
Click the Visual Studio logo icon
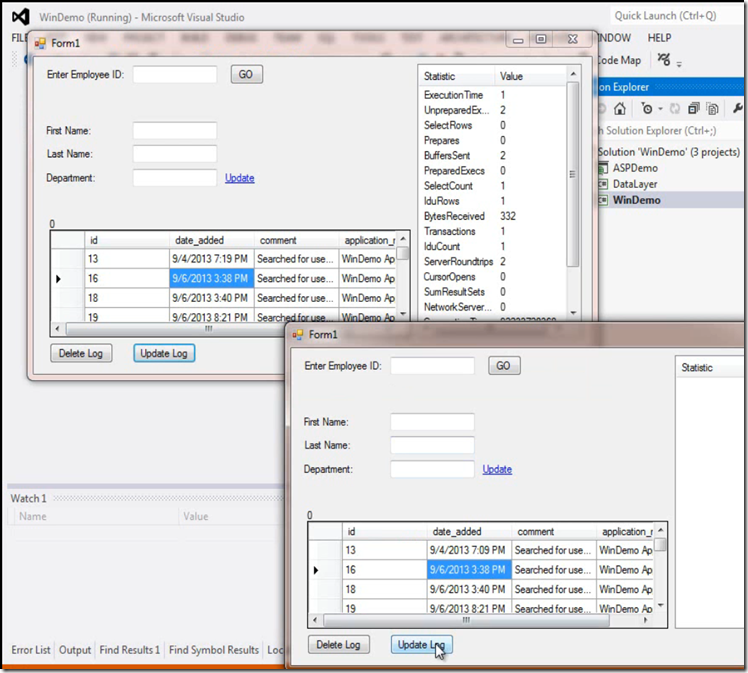coord(21,17)
